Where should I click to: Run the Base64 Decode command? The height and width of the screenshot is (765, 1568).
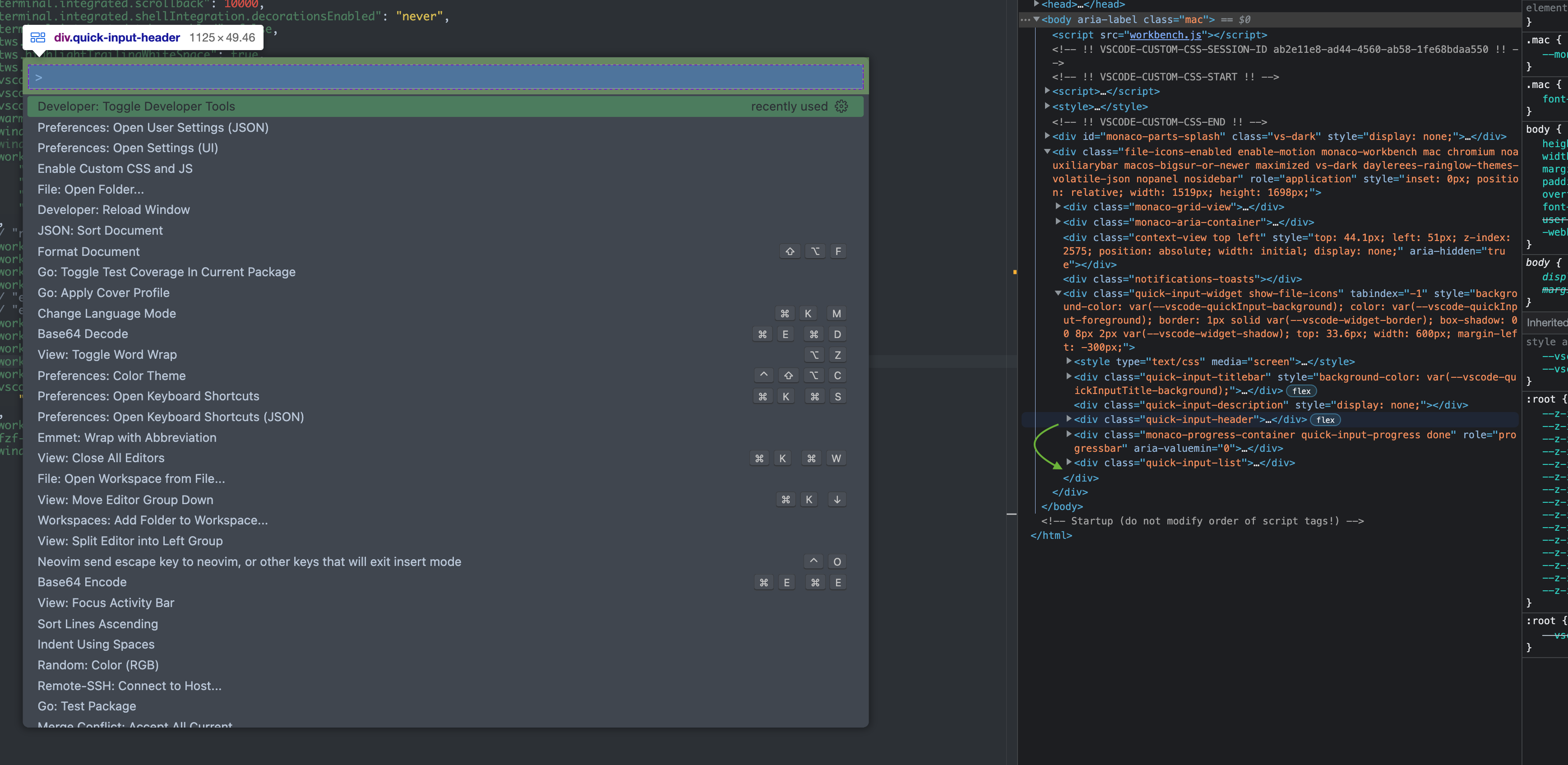82,334
